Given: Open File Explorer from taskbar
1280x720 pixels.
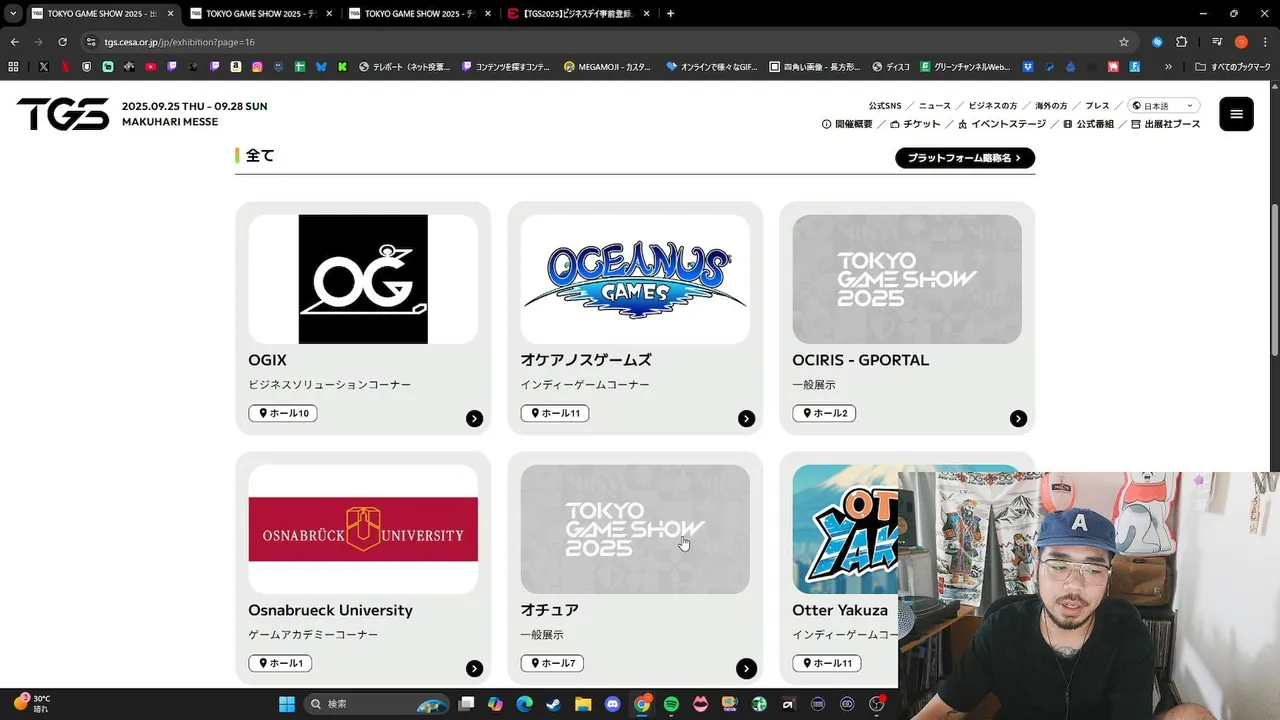Looking at the screenshot, I should (583, 704).
